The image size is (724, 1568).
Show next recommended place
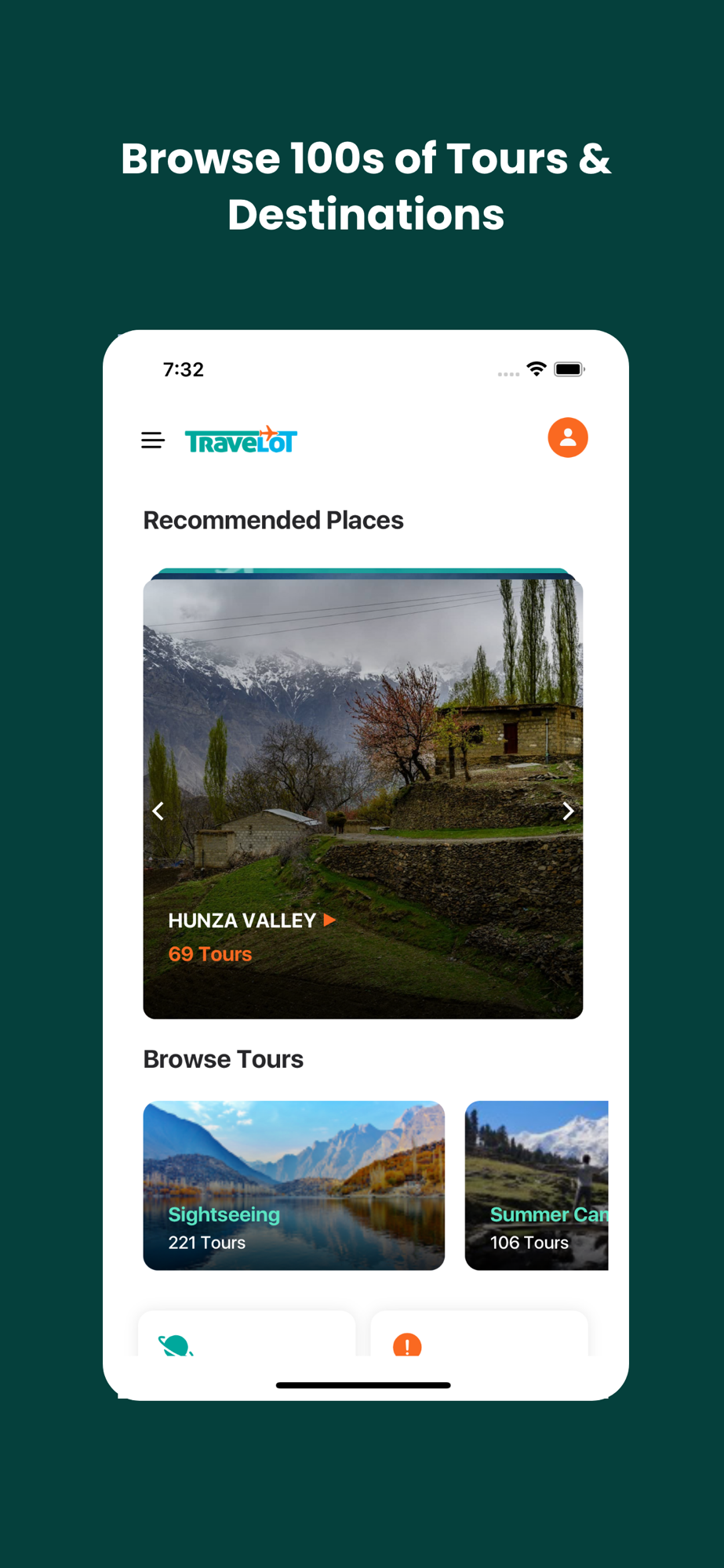click(569, 811)
